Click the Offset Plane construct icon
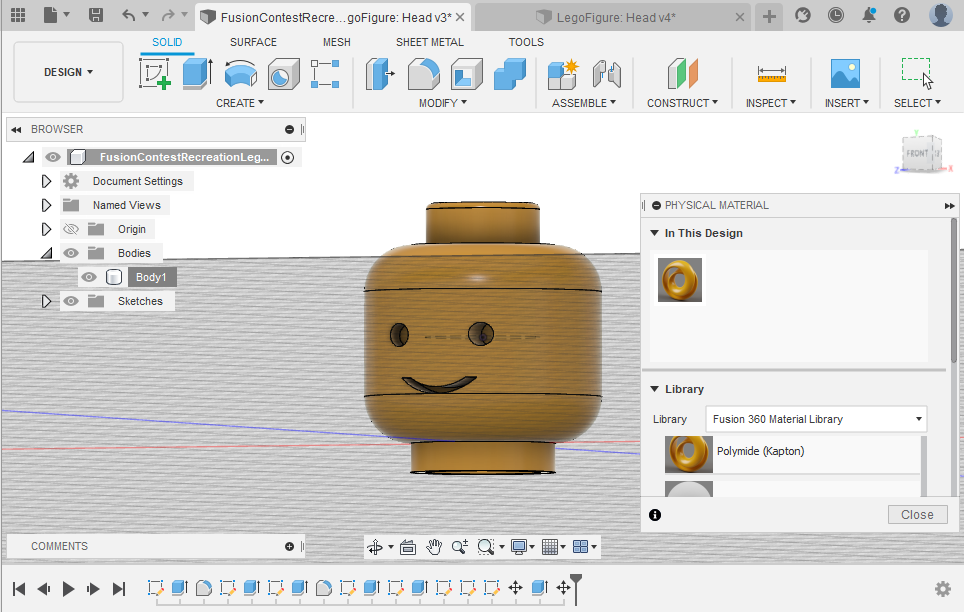Viewport: 964px width, 612px height. click(x=682, y=74)
